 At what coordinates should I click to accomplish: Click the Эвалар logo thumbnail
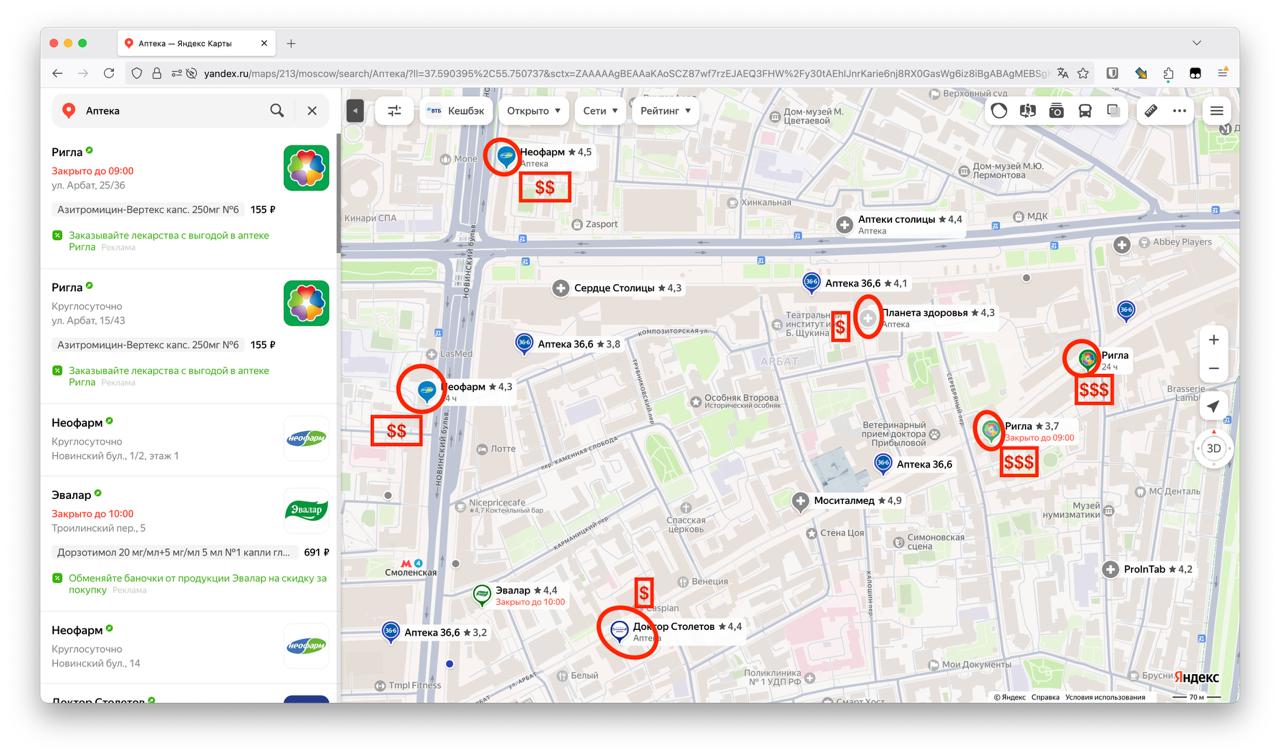[x=306, y=510]
